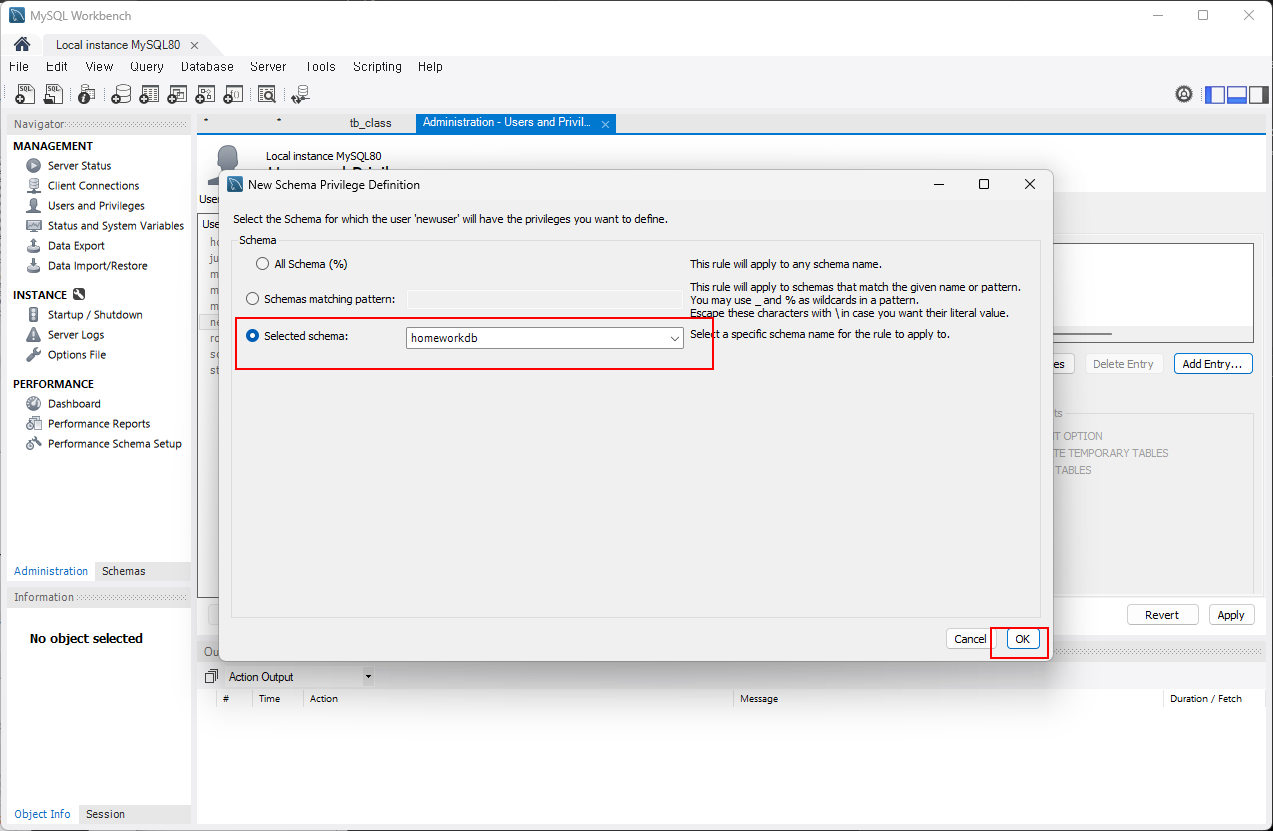The height and width of the screenshot is (831, 1273).
Task: Click the create new view icon
Action: pos(177,94)
